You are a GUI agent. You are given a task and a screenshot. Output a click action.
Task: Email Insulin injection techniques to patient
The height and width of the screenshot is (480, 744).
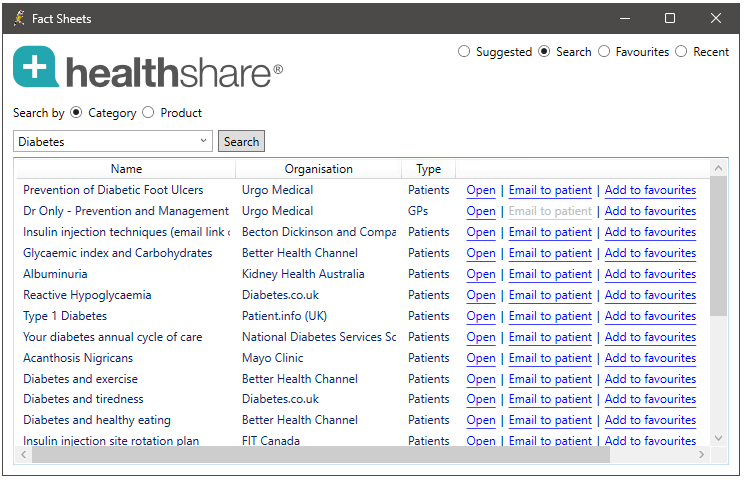coord(550,232)
